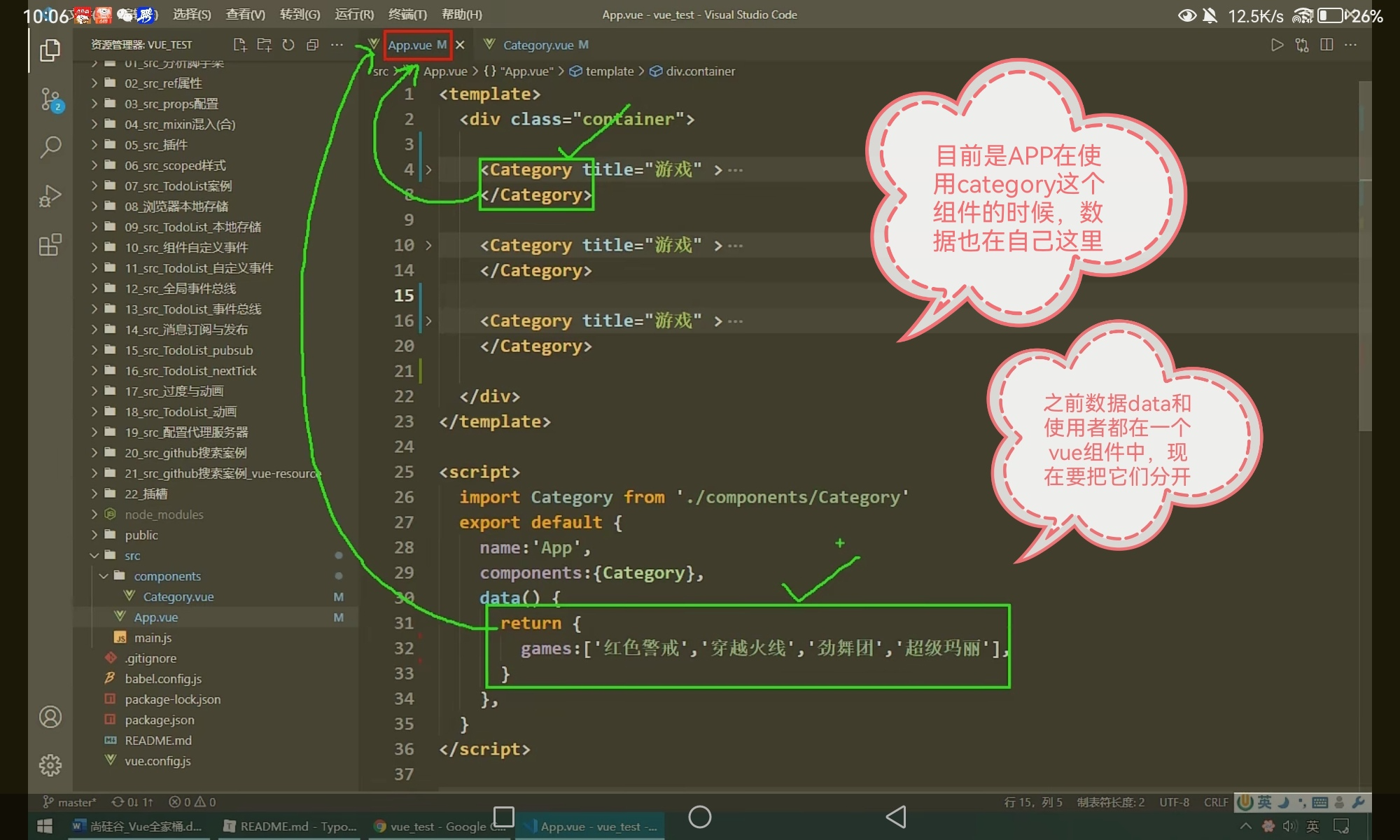Click the New File explorer icon
This screenshot has height=840, width=1400.
point(239,45)
